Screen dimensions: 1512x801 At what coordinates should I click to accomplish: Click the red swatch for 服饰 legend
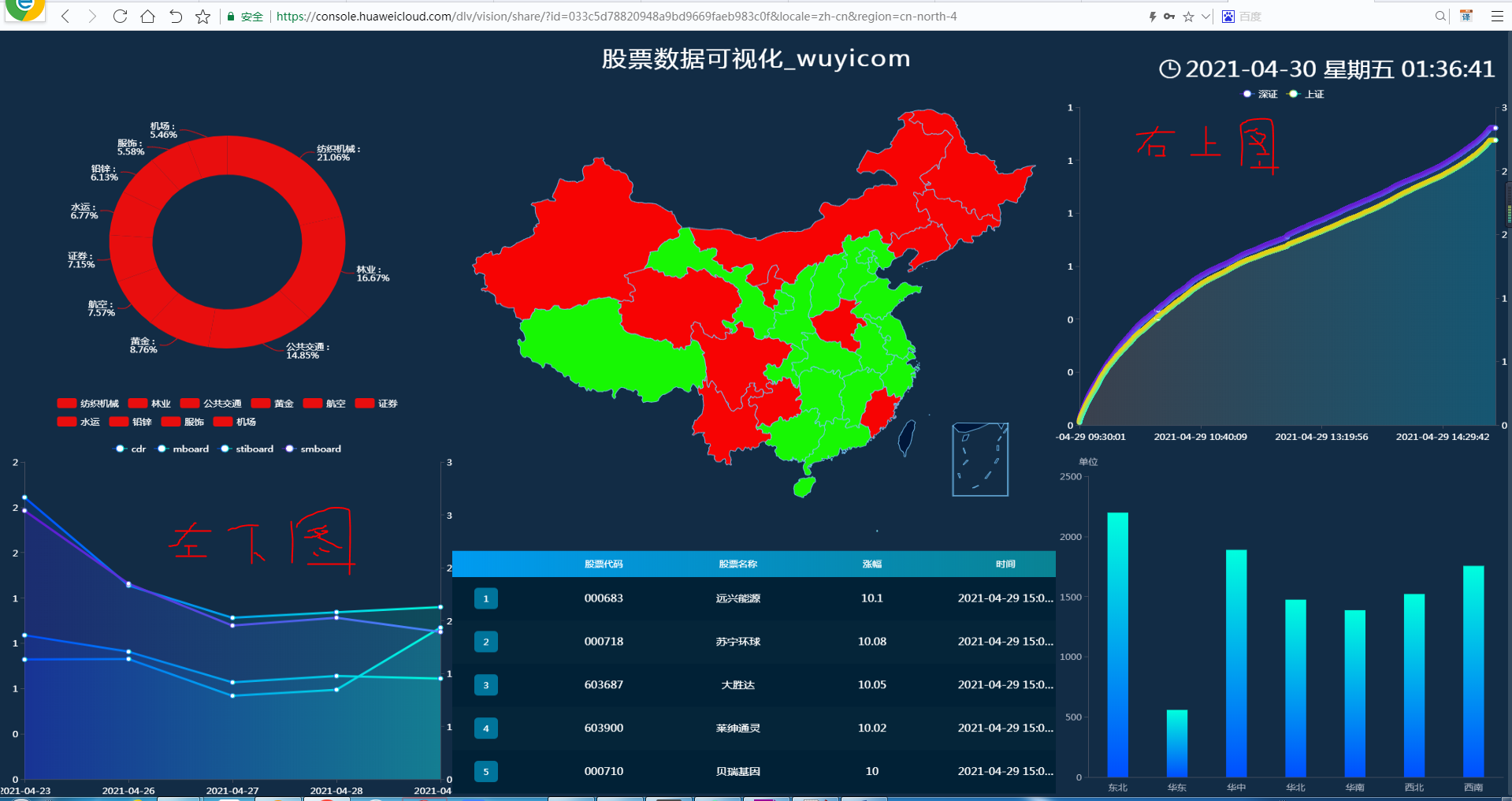coord(171,422)
